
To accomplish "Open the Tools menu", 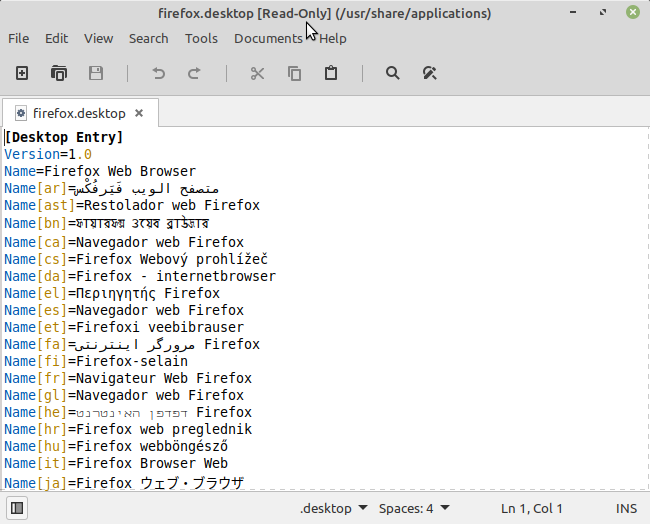I will 201,39.
